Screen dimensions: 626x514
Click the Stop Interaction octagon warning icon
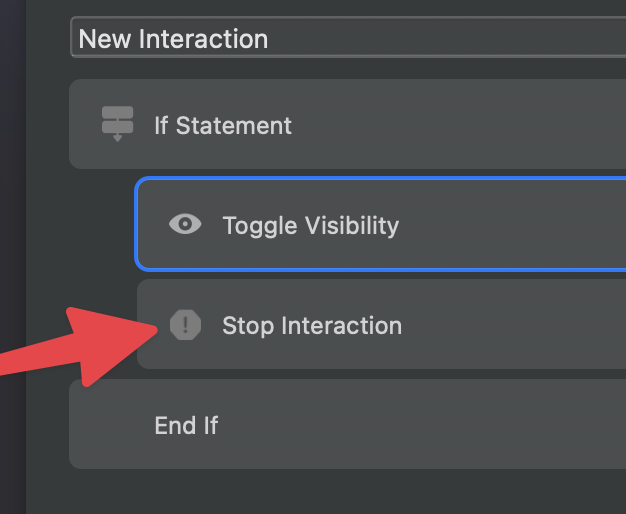(185, 325)
